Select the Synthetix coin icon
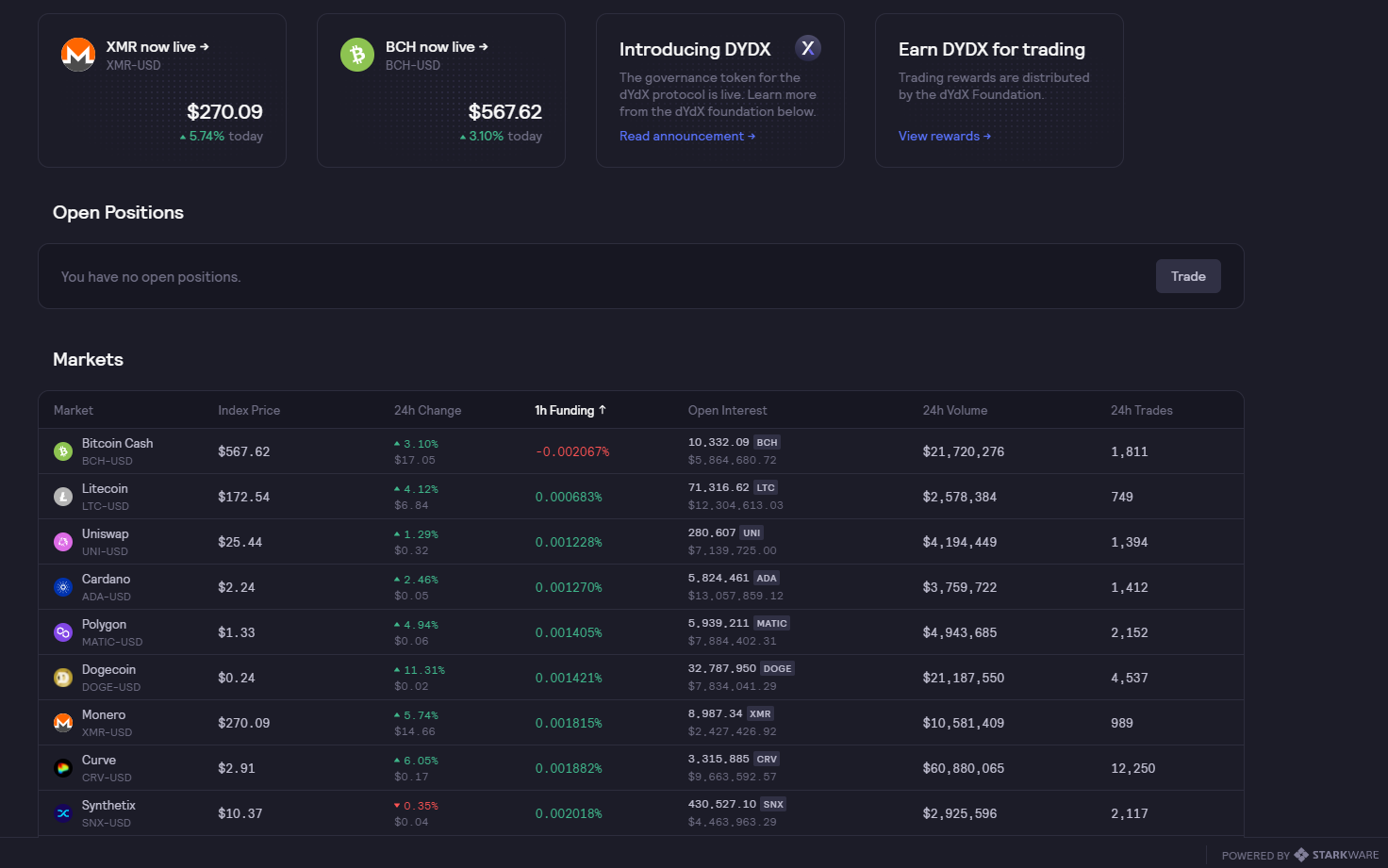The image size is (1388, 868). (x=63, y=813)
